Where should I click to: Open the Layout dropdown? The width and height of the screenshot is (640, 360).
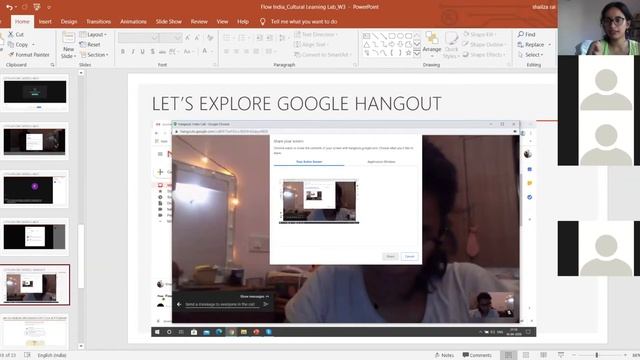coord(93,35)
